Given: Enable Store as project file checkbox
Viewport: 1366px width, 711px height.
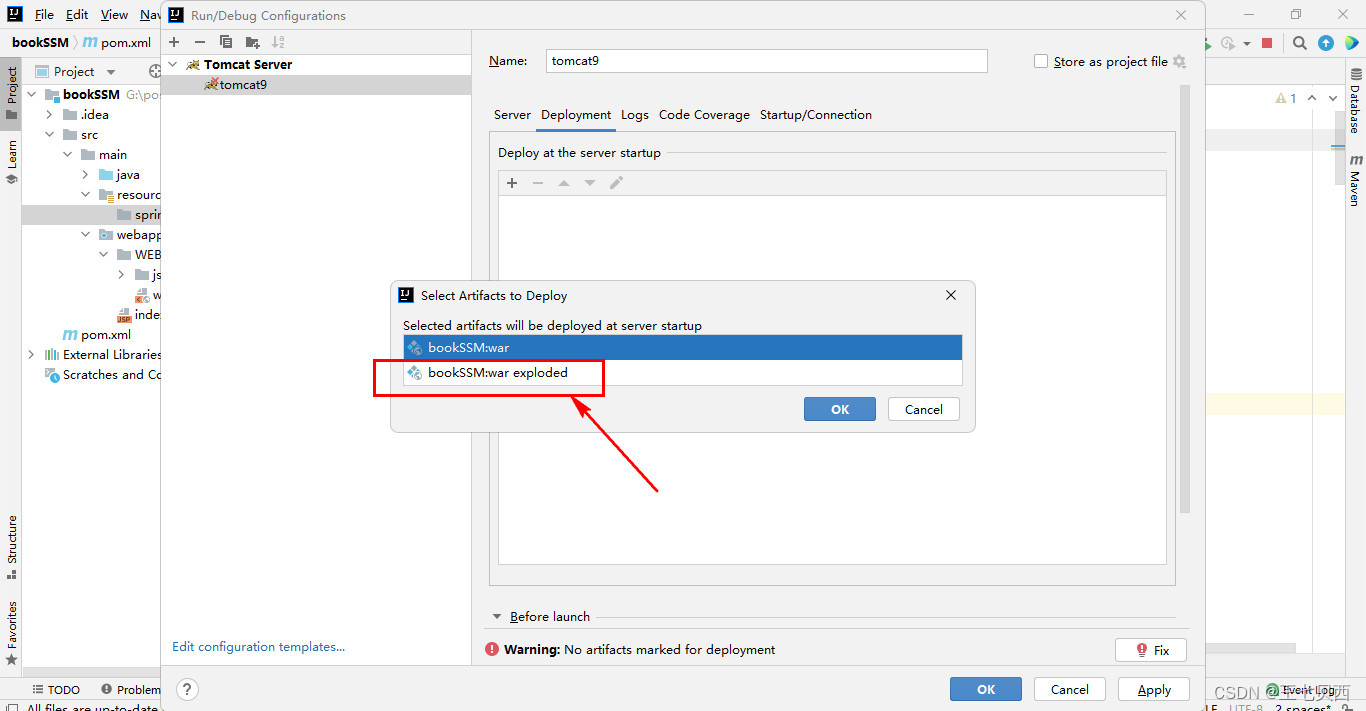Looking at the screenshot, I should (x=1041, y=62).
